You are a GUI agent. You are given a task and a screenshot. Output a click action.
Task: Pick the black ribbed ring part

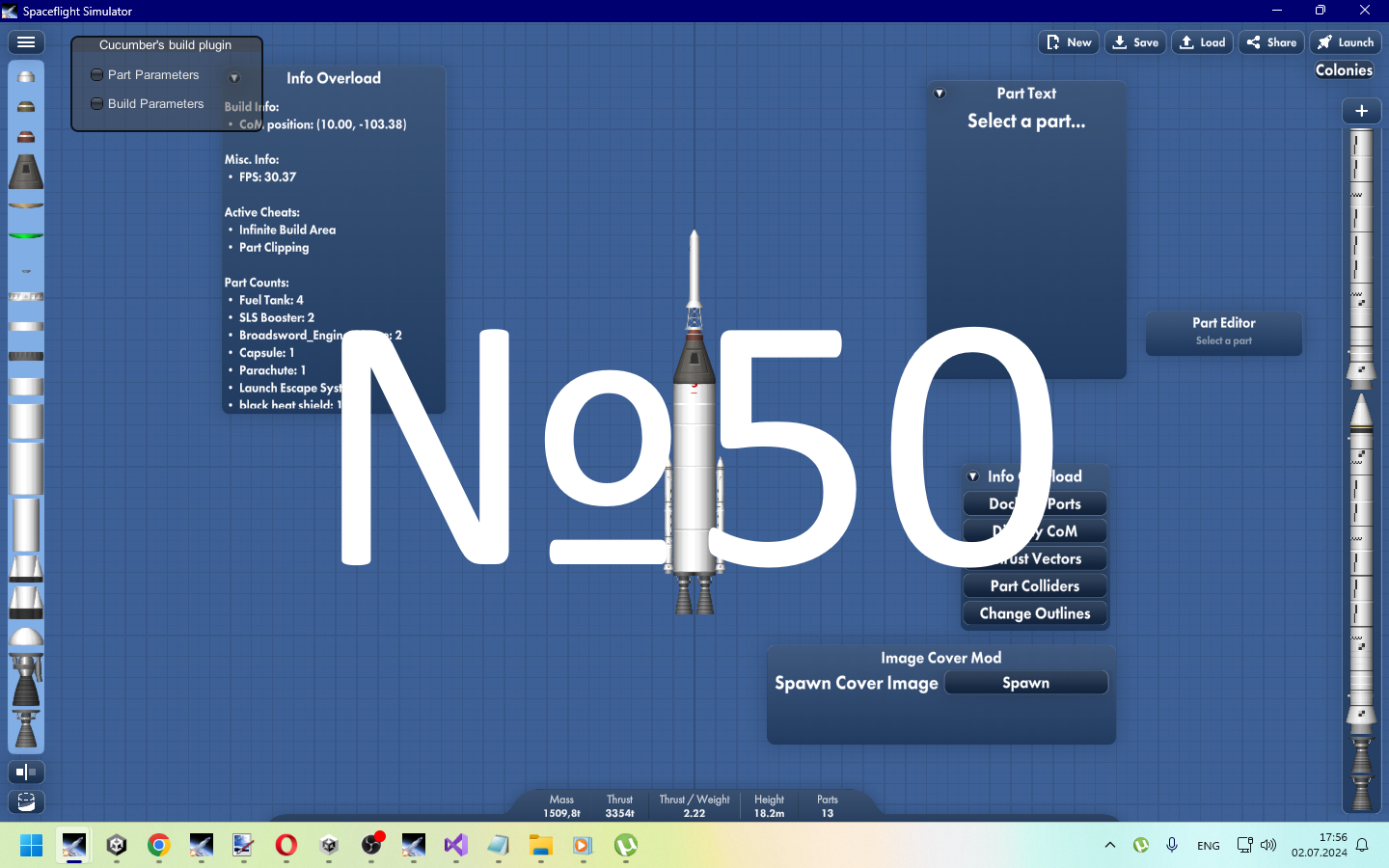(26, 356)
